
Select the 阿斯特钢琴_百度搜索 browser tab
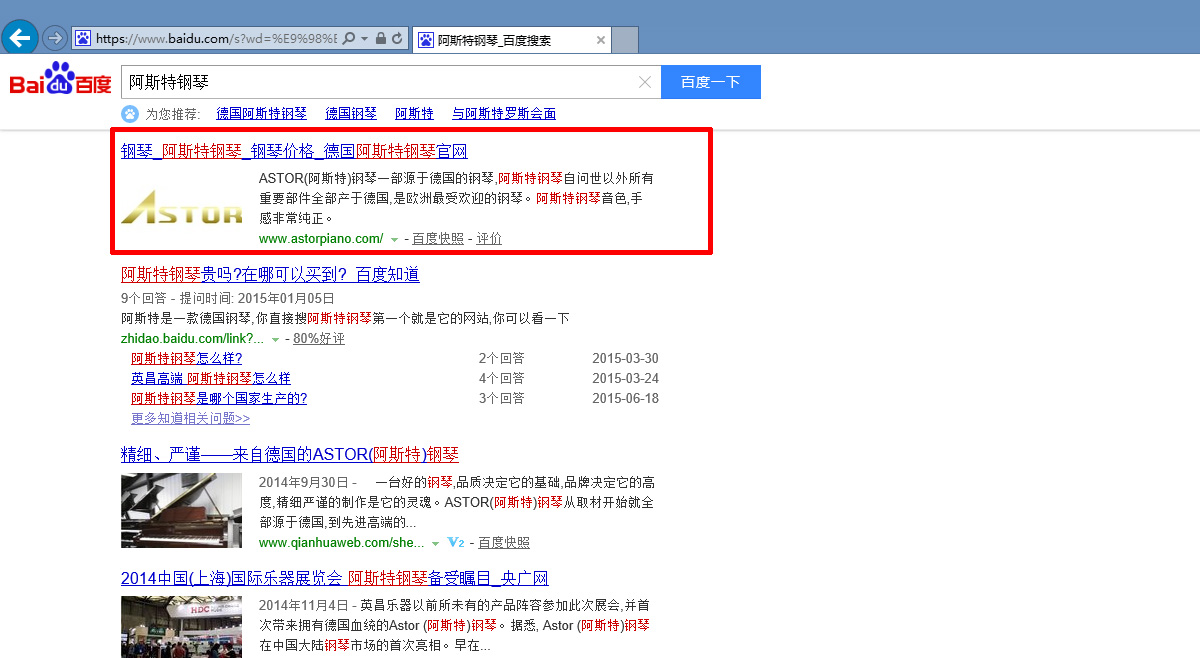pyautogui.click(x=512, y=40)
